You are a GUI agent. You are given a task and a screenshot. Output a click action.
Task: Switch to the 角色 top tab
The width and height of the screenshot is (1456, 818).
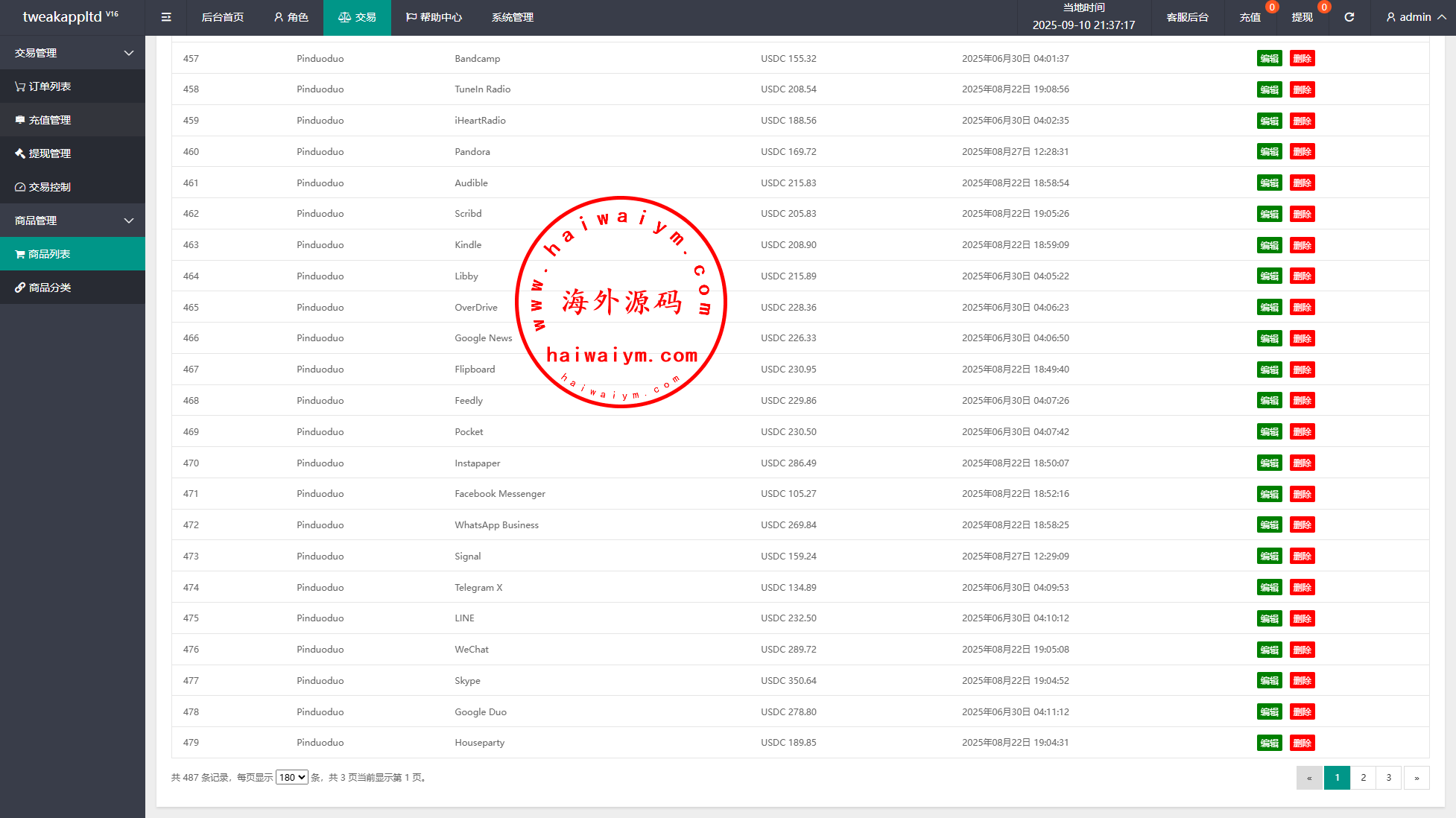tap(291, 17)
